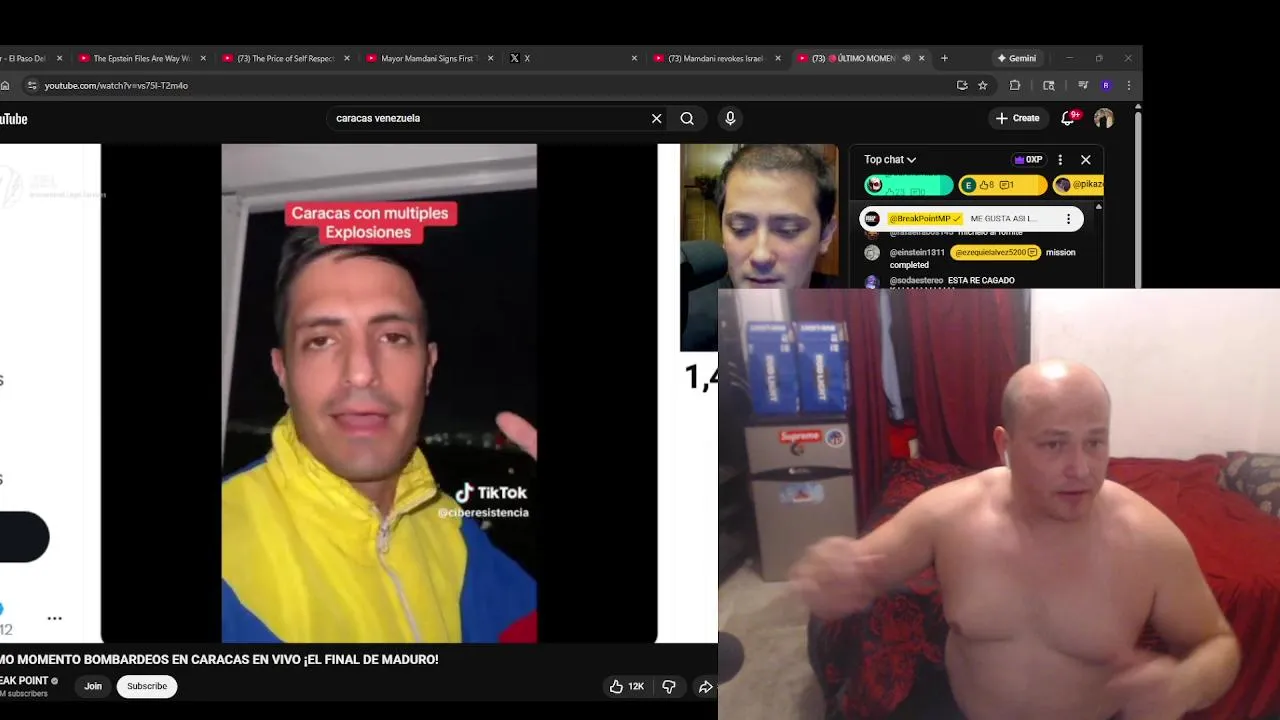Close the 'Mamdani revokes Israel' tab
Screen dimensions: 1280x720
pyautogui.click(x=777, y=58)
